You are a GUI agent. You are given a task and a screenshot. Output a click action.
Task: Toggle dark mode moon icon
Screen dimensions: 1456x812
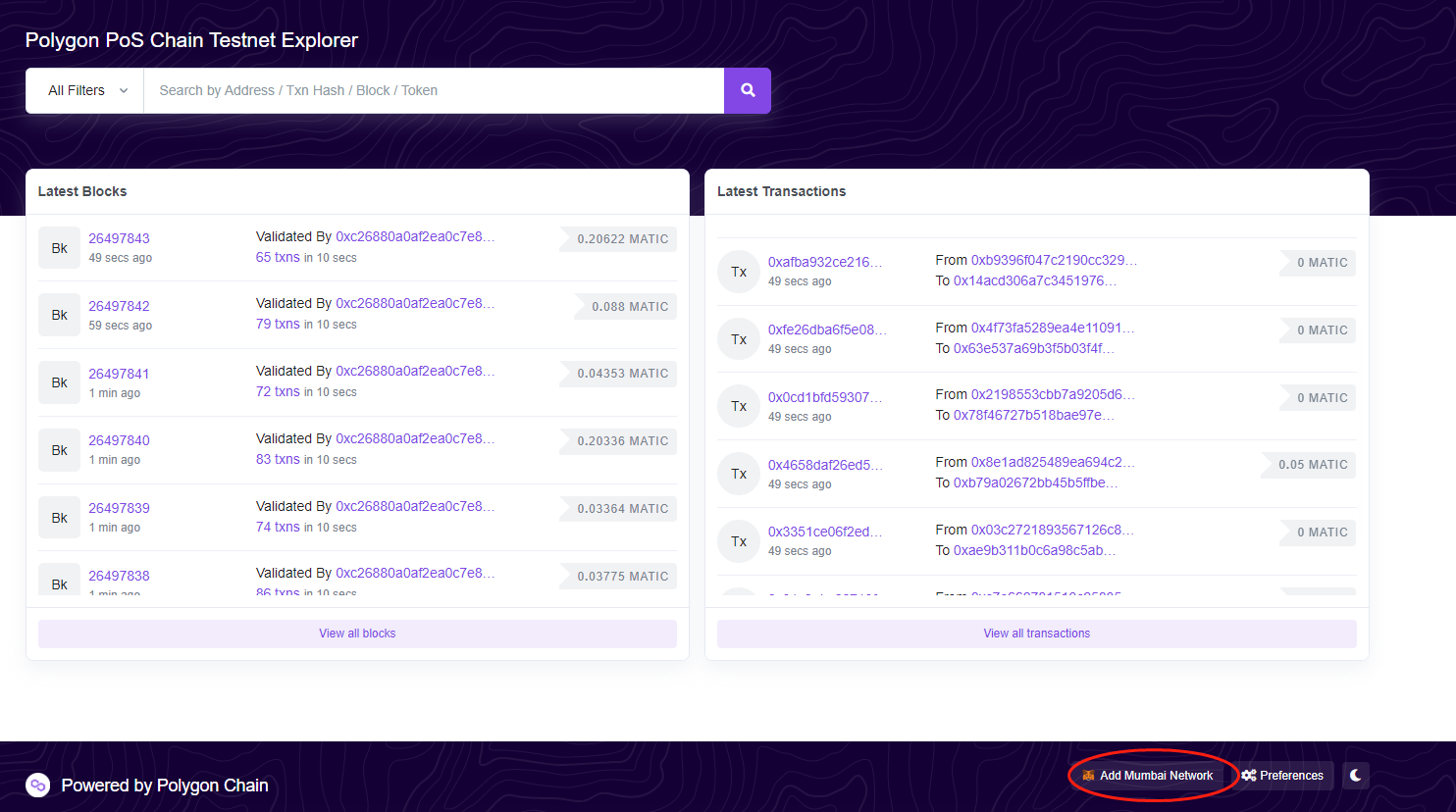tap(1355, 775)
